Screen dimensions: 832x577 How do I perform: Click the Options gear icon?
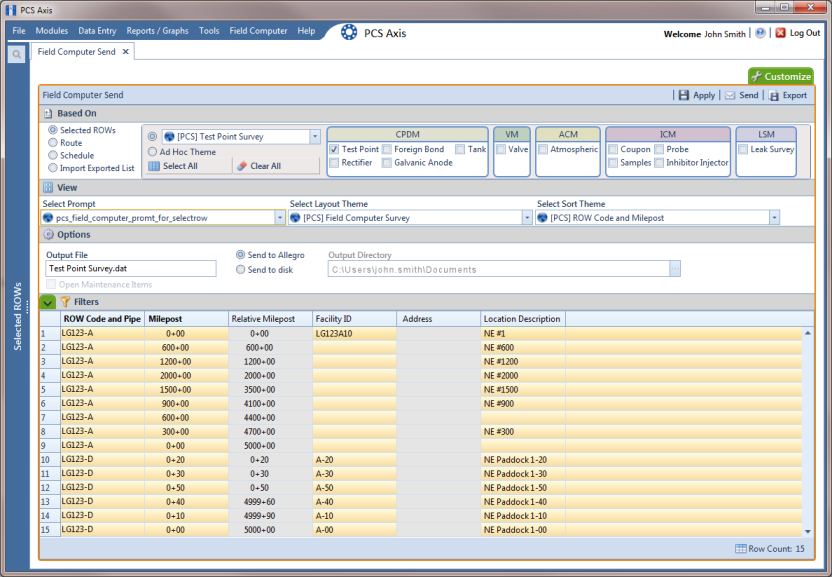pos(48,234)
